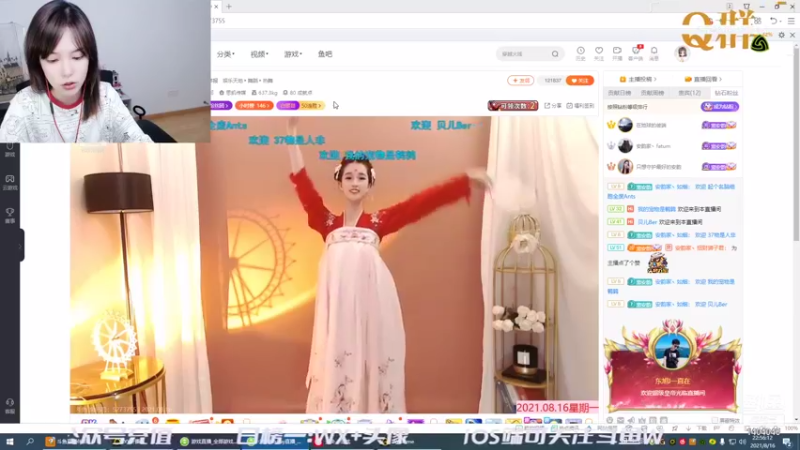The width and height of the screenshot is (800, 450).
Task: Click the 发帖 plus button near follow
Action: tap(520, 81)
